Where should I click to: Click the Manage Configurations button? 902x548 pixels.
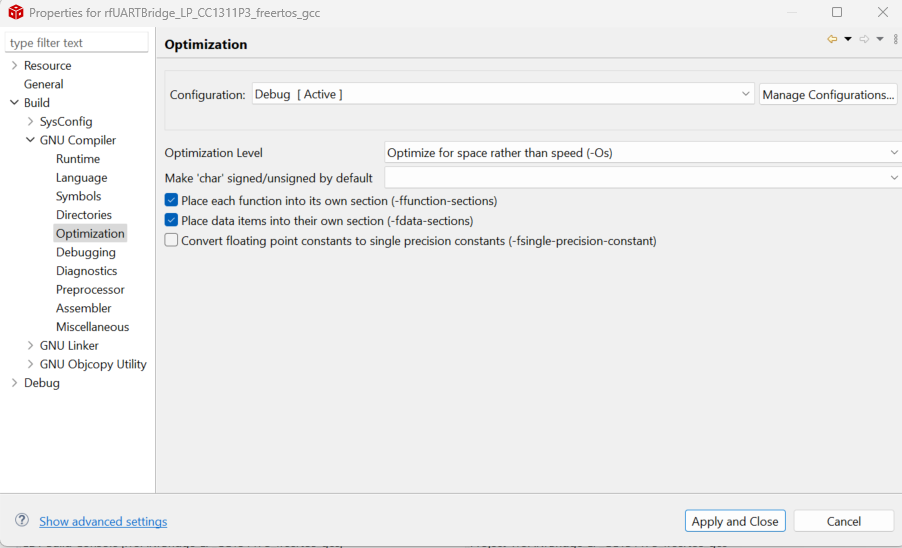tap(828, 95)
